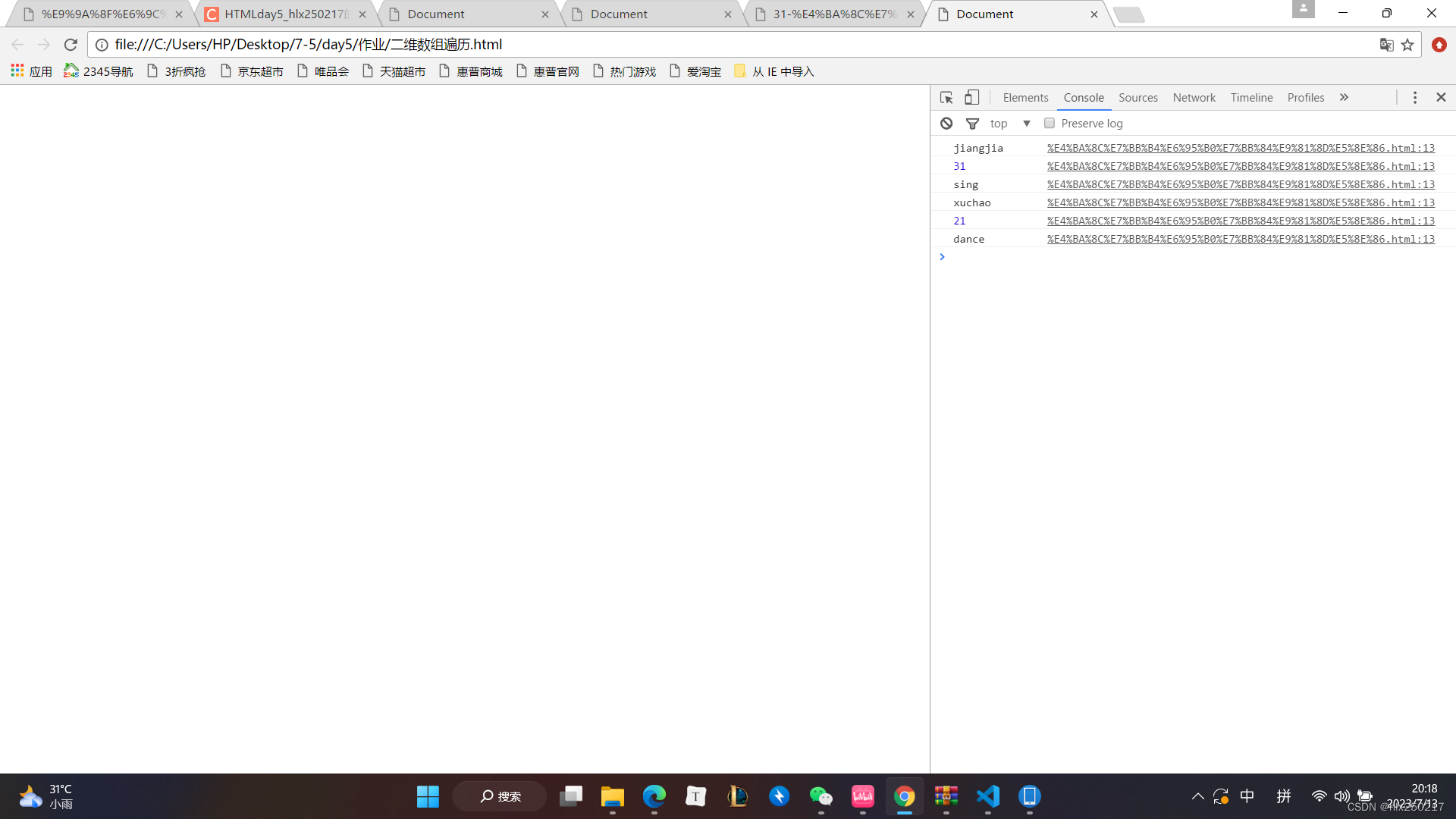1456x819 pixels.
Task: Click the inspect element picker icon
Action: point(946,98)
